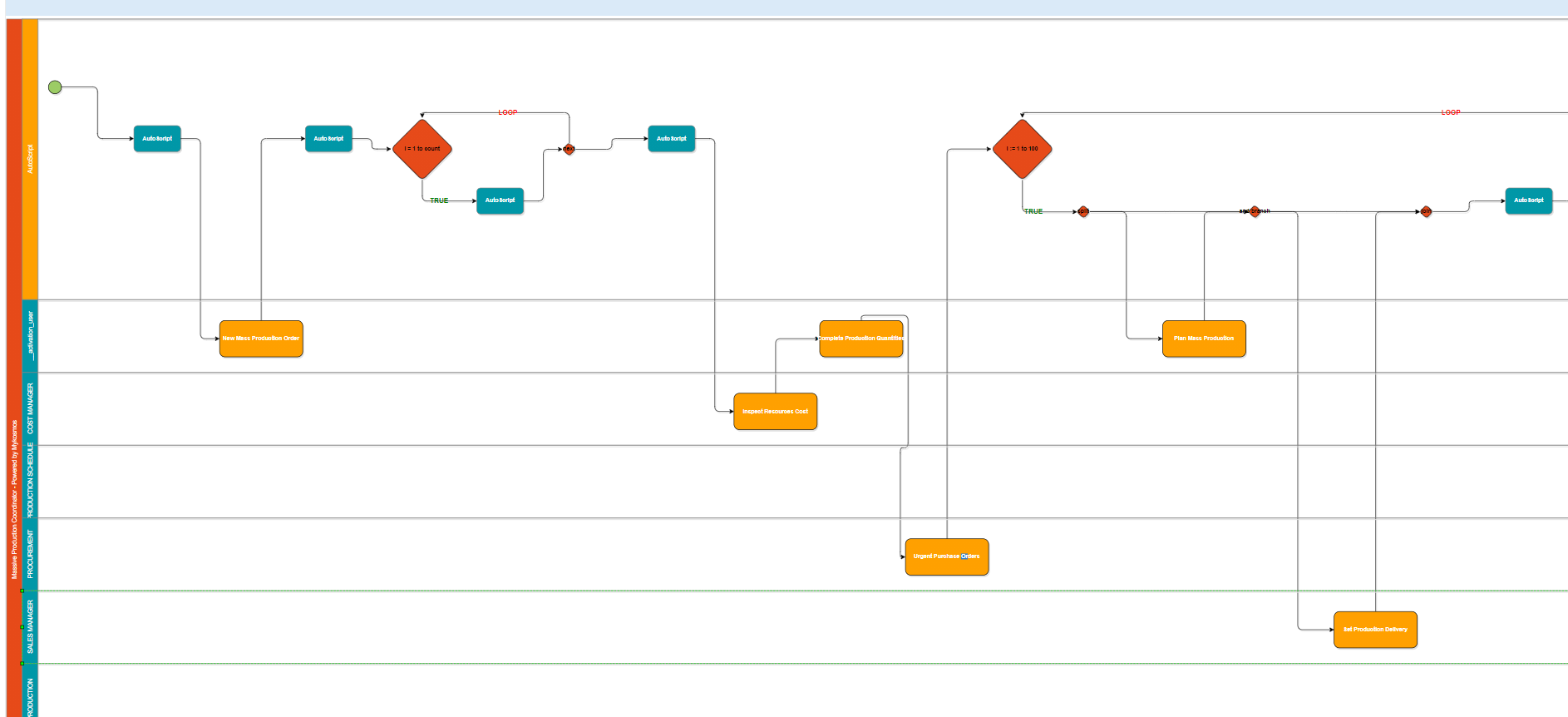The image size is (1568, 717).
Task: Select AutoScript node after the 'join' gateway
Action: 1529,200
